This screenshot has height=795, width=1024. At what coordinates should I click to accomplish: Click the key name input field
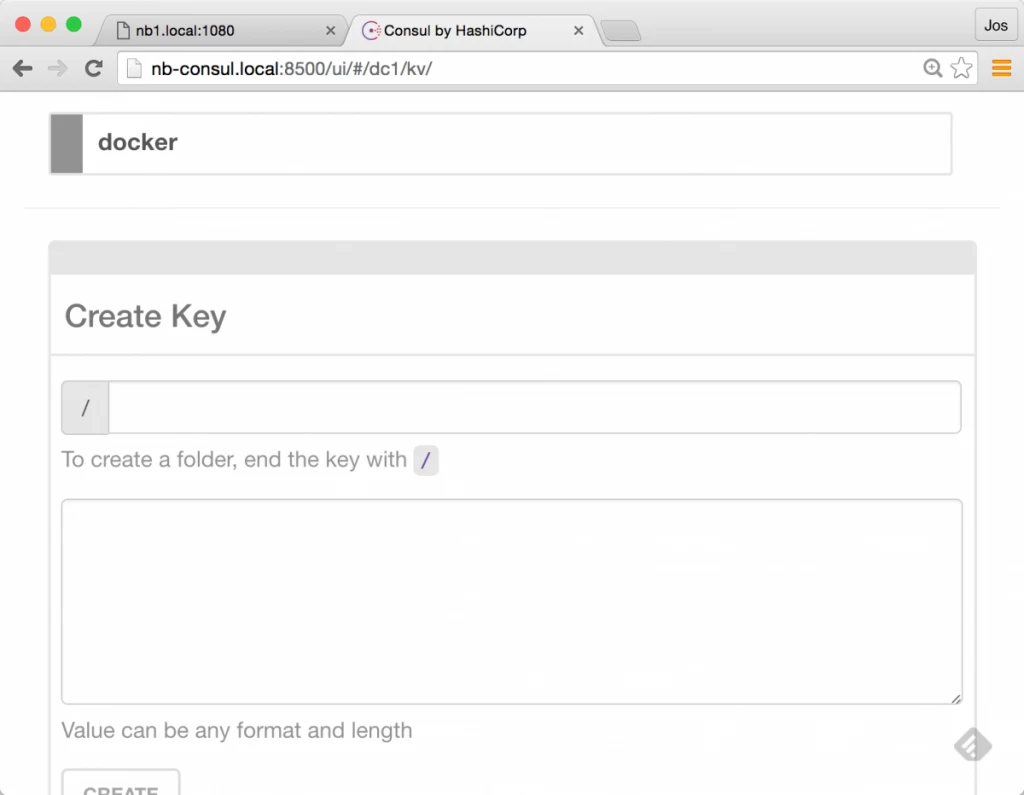pos(534,408)
